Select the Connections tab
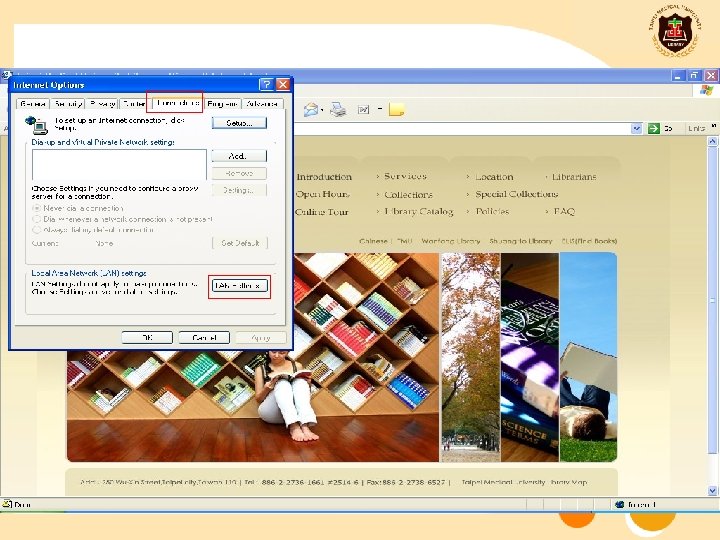 [177, 103]
